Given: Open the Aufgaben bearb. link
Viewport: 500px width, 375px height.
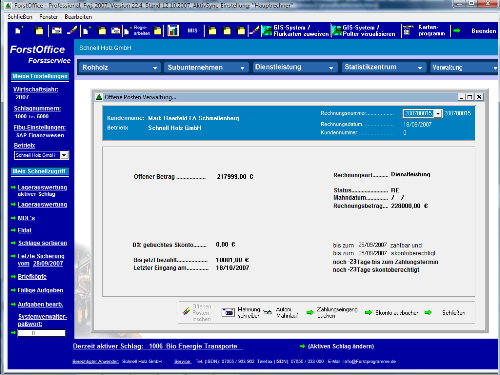Looking at the screenshot, I should (x=40, y=304).
